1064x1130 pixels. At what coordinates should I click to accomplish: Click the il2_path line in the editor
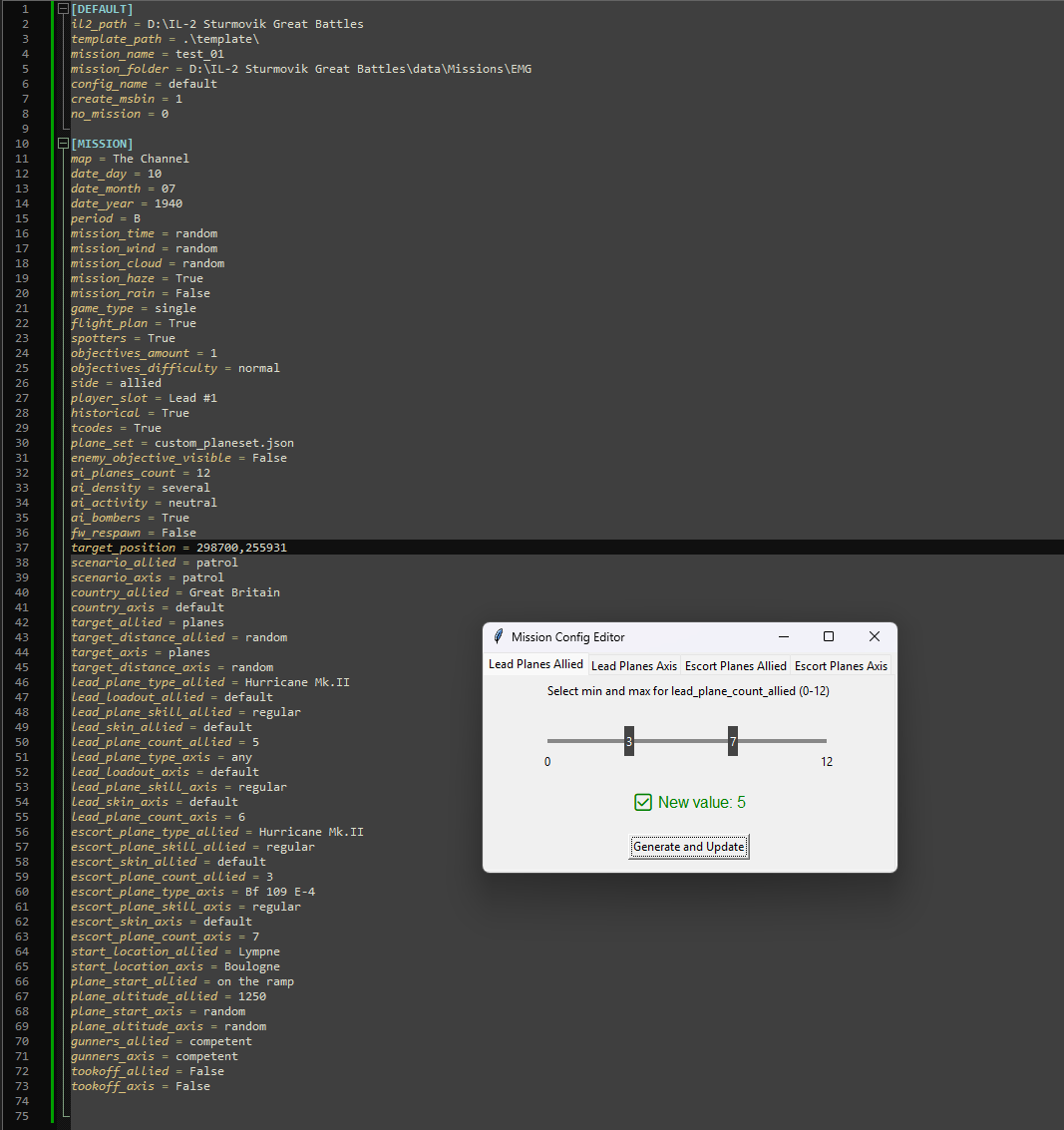tap(216, 24)
